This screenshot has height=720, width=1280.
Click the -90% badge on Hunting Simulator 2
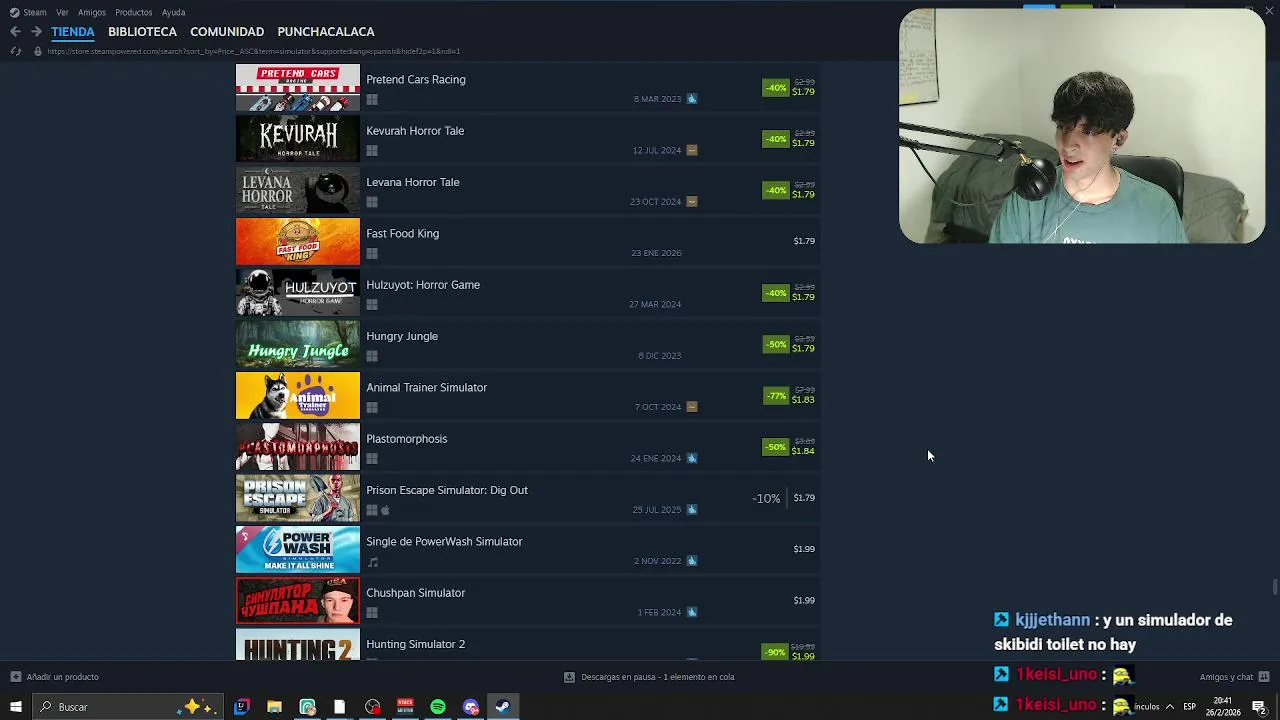(x=776, y=652)
